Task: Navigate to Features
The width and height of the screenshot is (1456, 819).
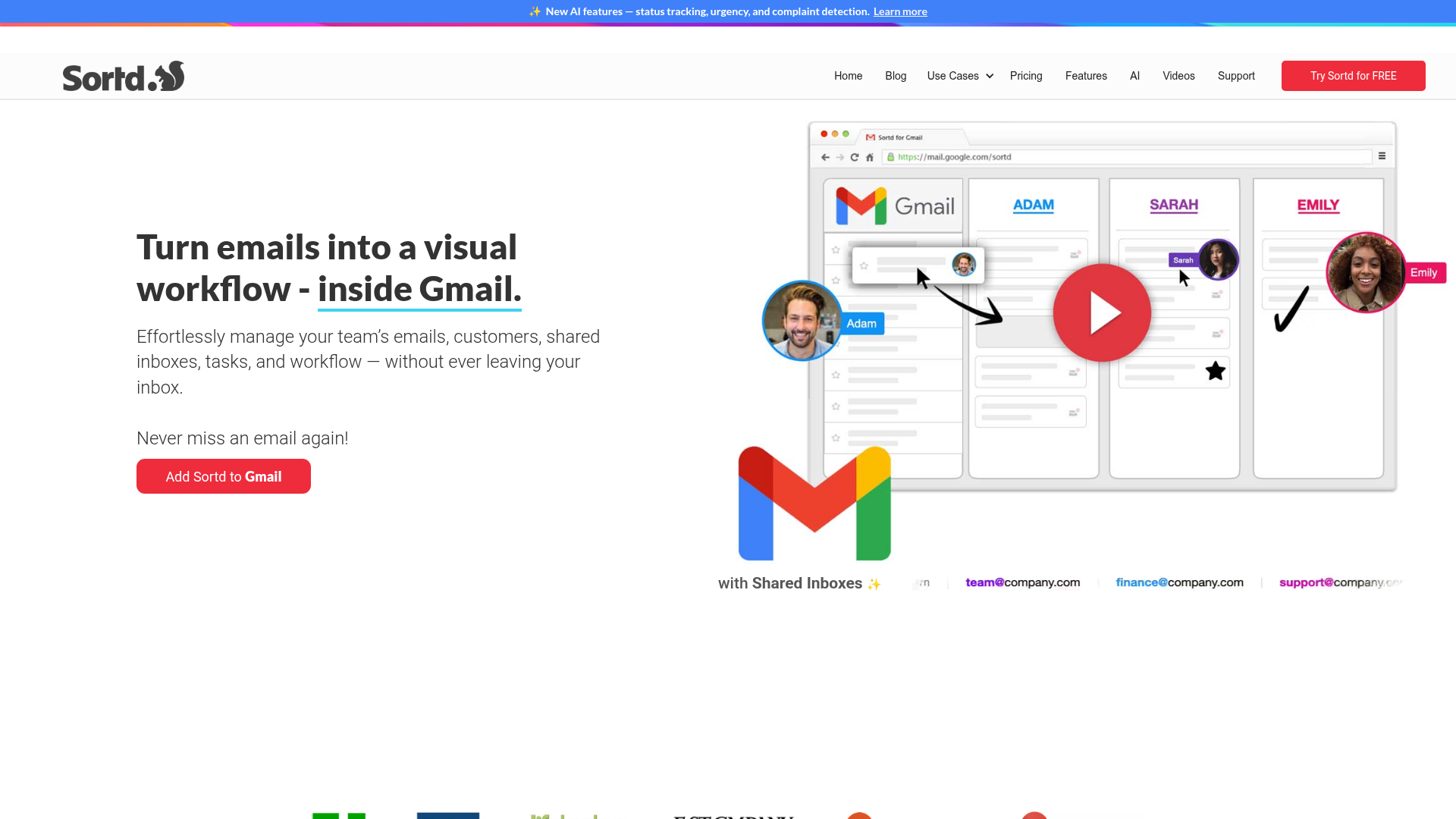Action: point(1086,76)
